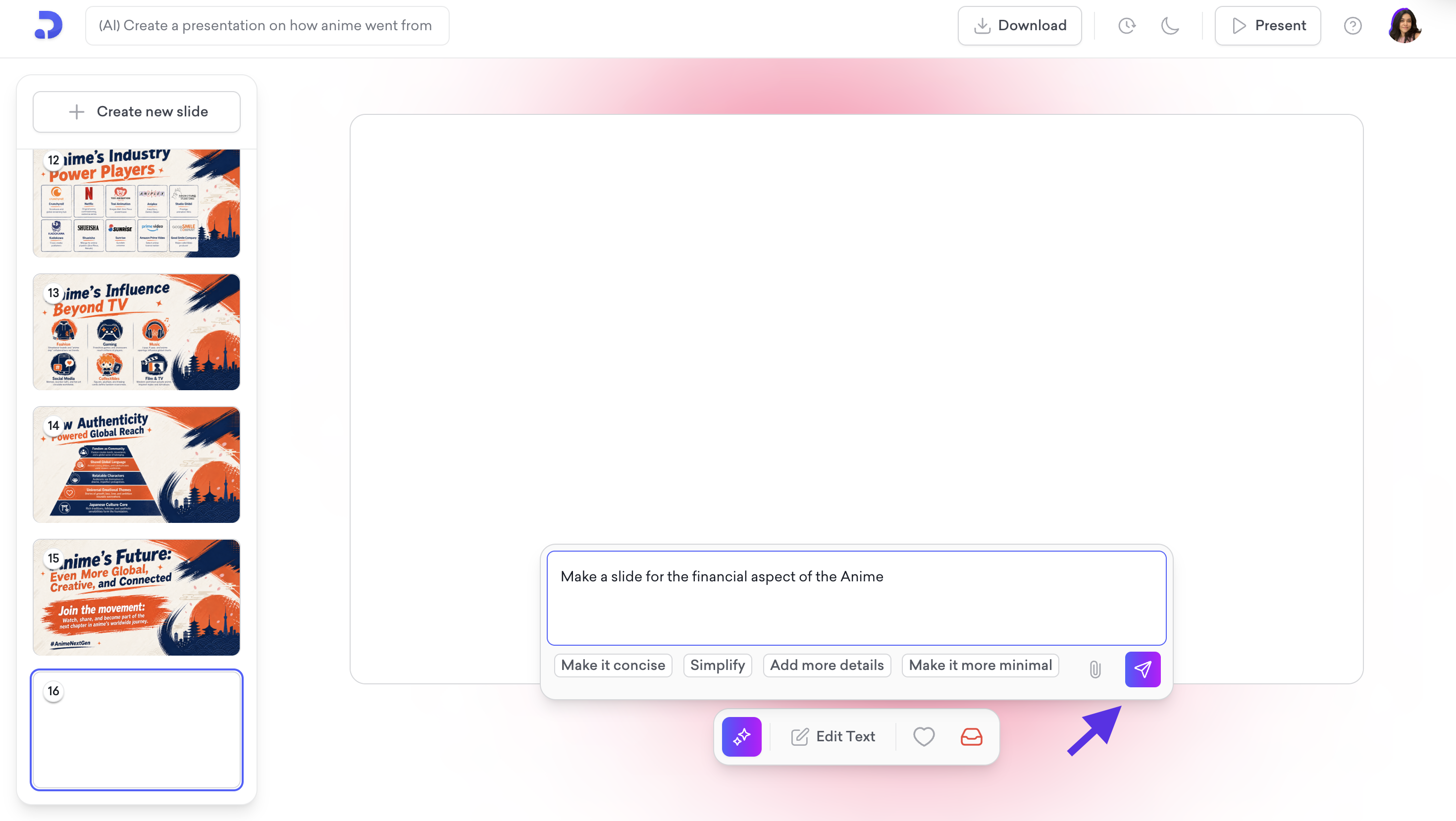1456x821 pixels.
Task: Click the send prompt arrow button
Action: click(x=1142, y=669)
